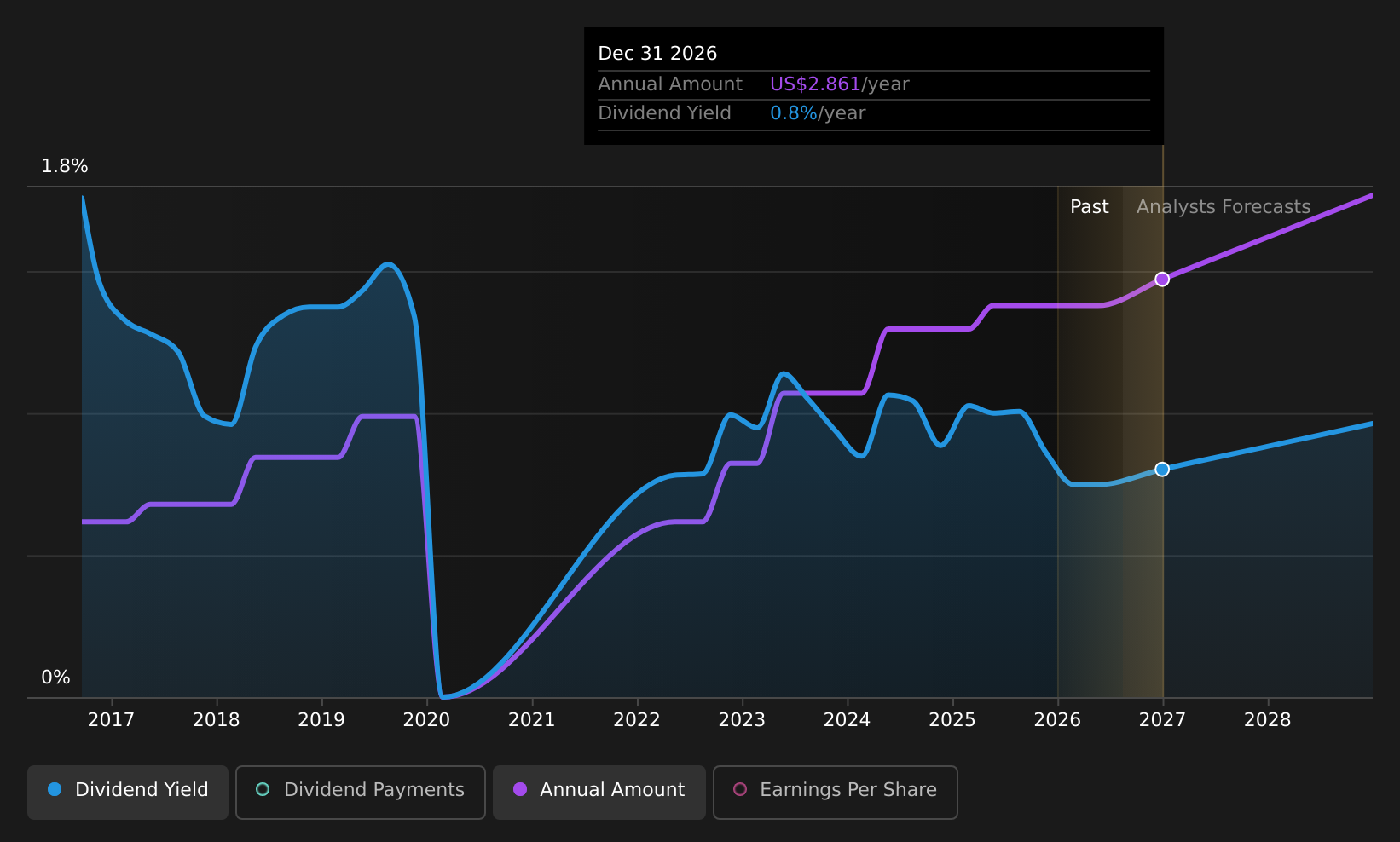Click the tooltip 'Annual Amount' row label
This screenshot has height=842, width=1400.
click(670, 84)
